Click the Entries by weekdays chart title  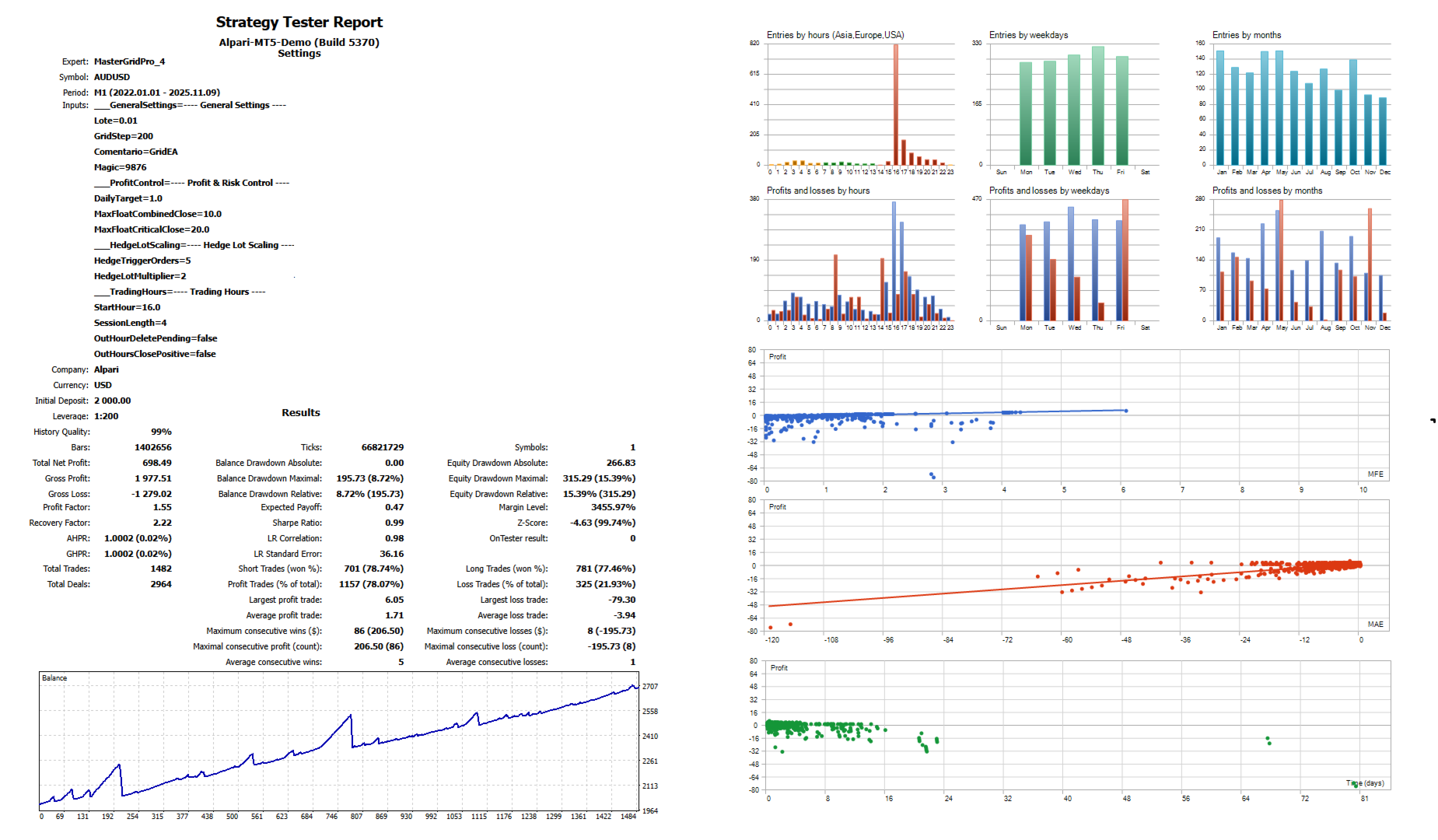click(x=1028, y=35)
